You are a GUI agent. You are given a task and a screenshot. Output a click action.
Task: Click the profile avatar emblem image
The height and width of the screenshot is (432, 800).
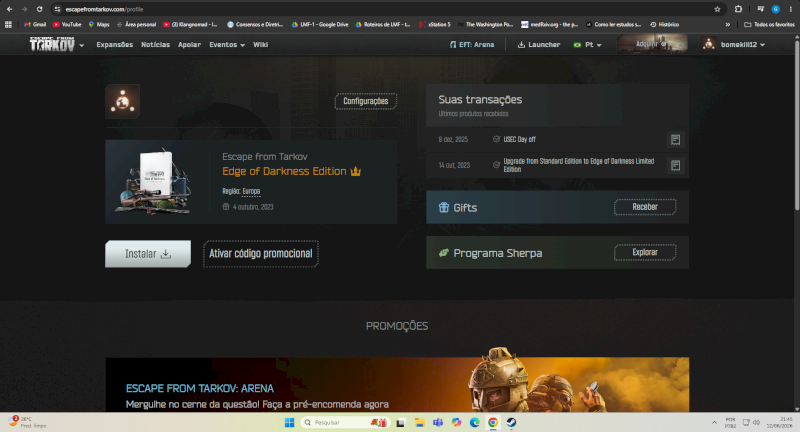[x=122, y=101]
